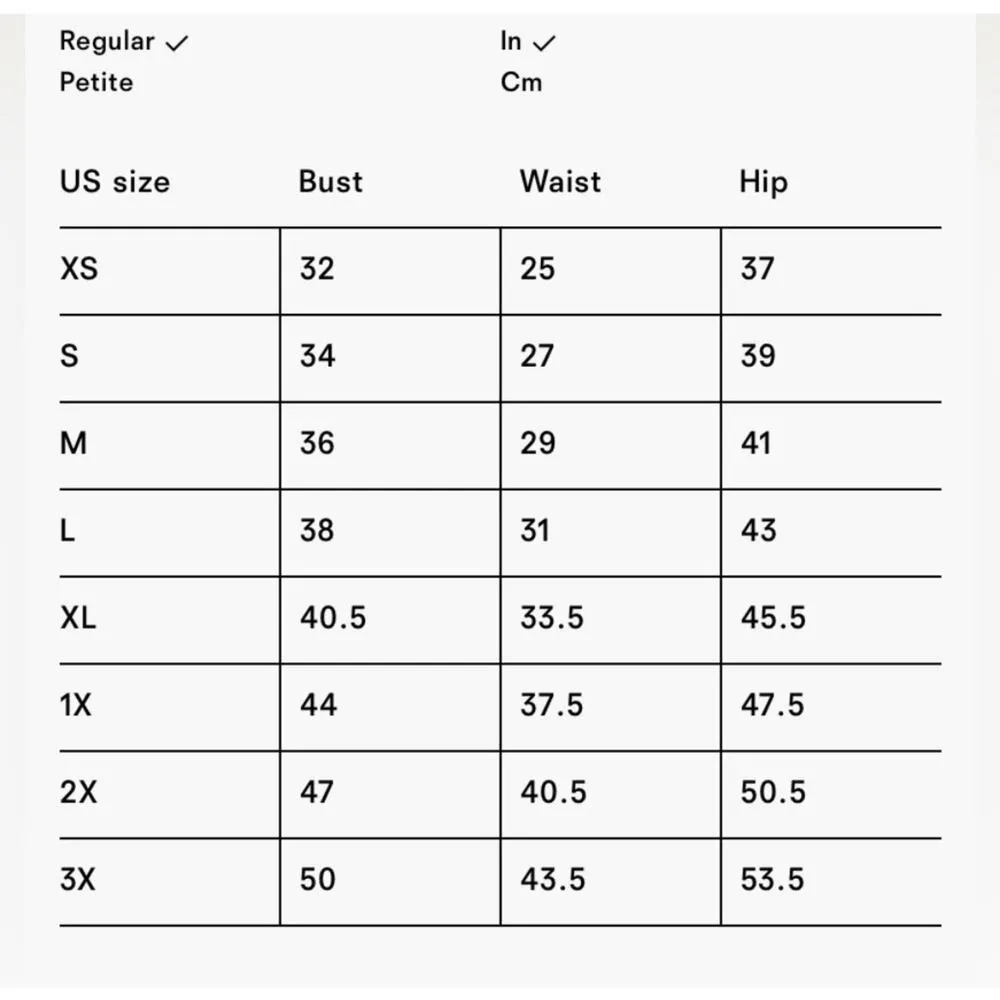Select the 2X size row label
The width and height of the screenshot is (1000, 1000).
tap(79, 792)
